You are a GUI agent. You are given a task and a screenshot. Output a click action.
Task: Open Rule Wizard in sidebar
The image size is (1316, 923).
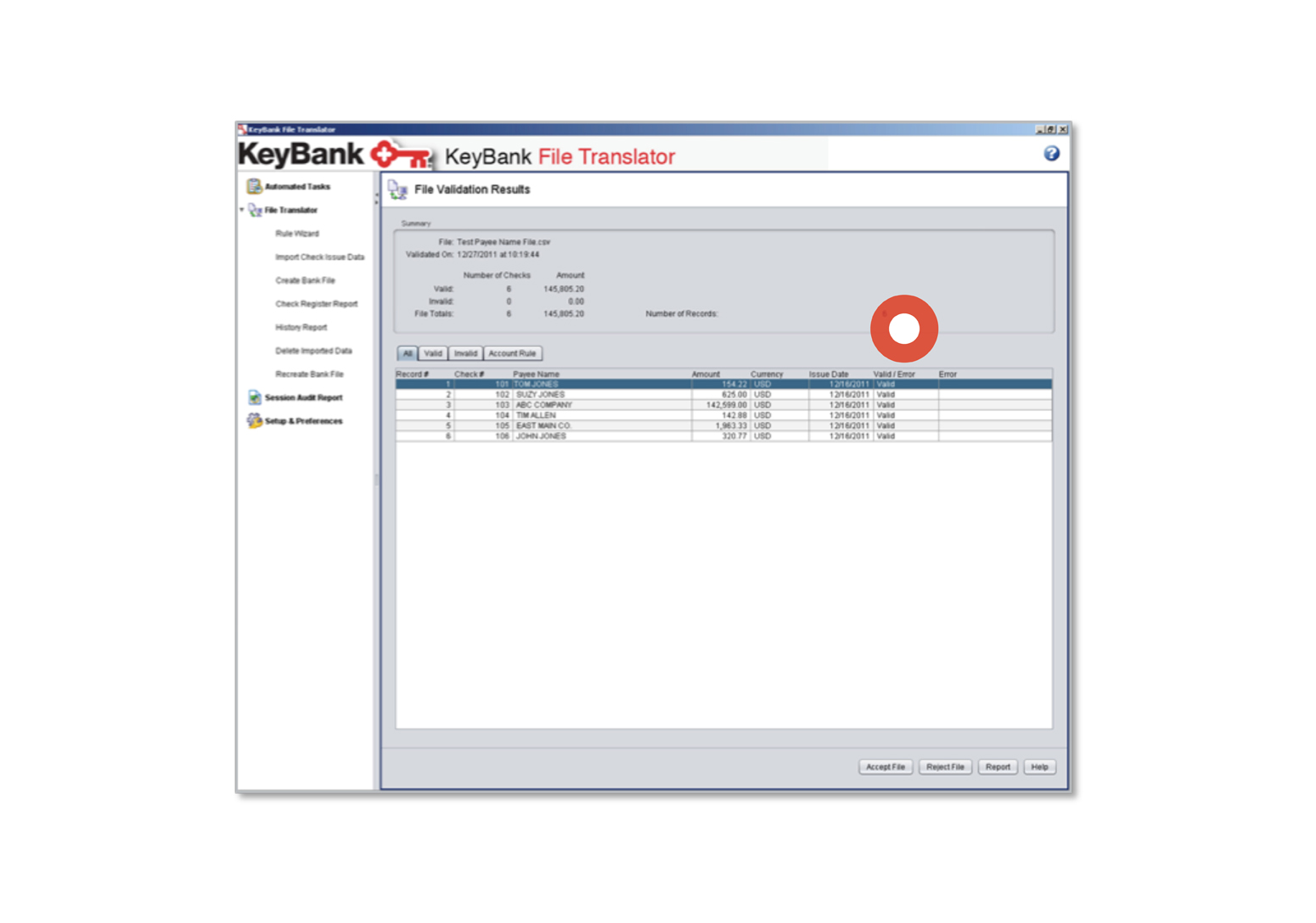tap(297, 234)
